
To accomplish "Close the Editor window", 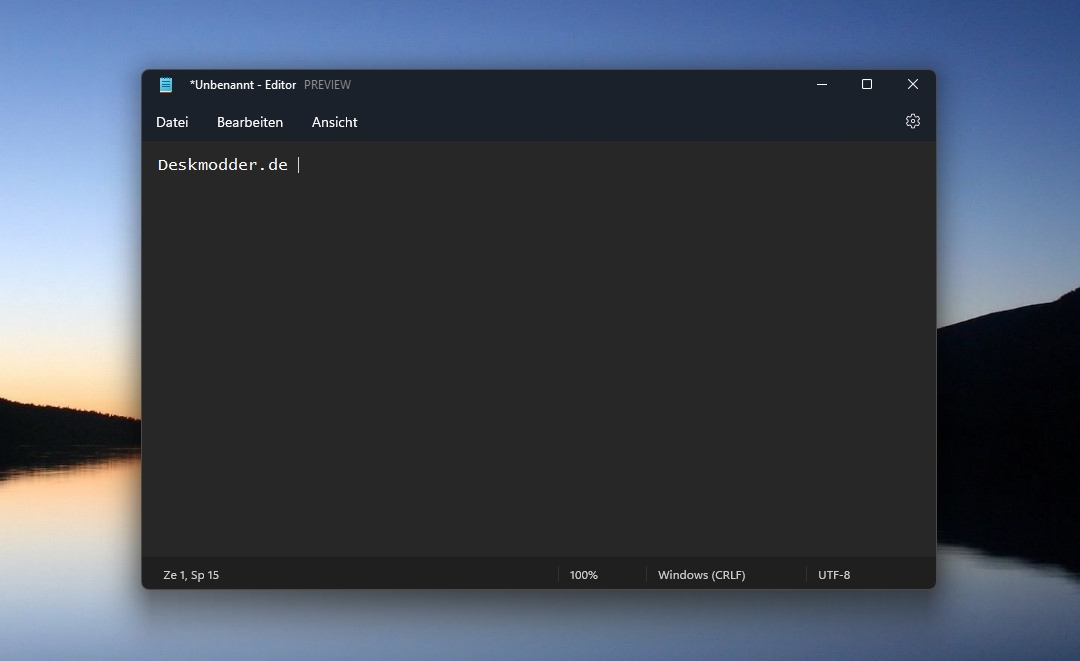I will point(912,85).
